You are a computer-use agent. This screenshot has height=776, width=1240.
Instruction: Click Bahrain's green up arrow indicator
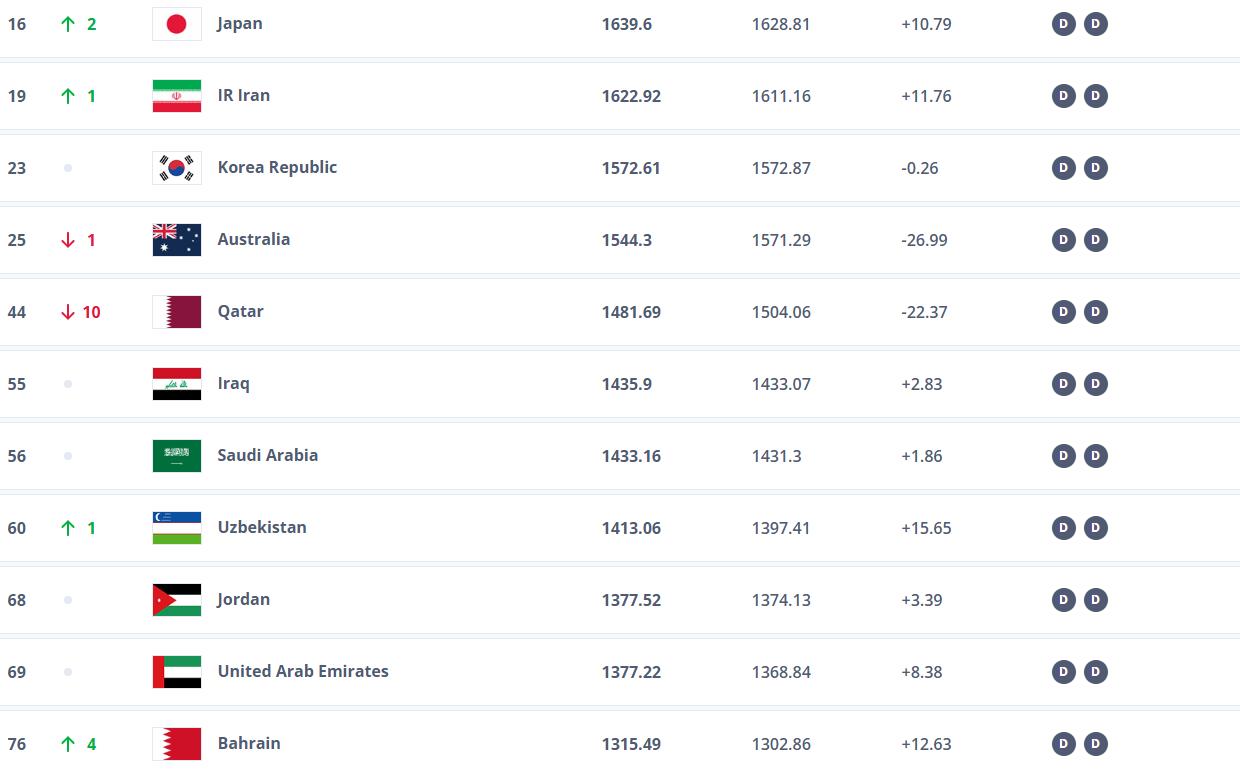(68, 744)
